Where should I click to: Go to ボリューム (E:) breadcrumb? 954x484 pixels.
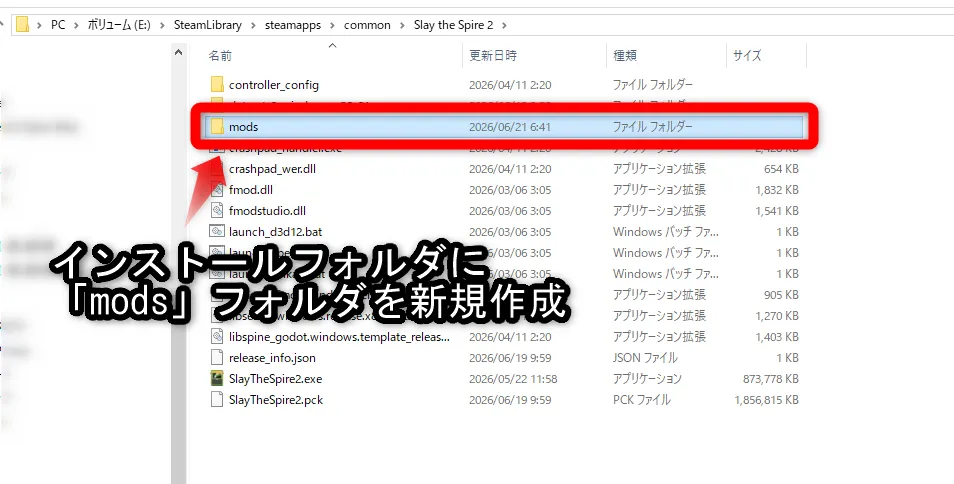pyautogui.click(x=119, y=25)
